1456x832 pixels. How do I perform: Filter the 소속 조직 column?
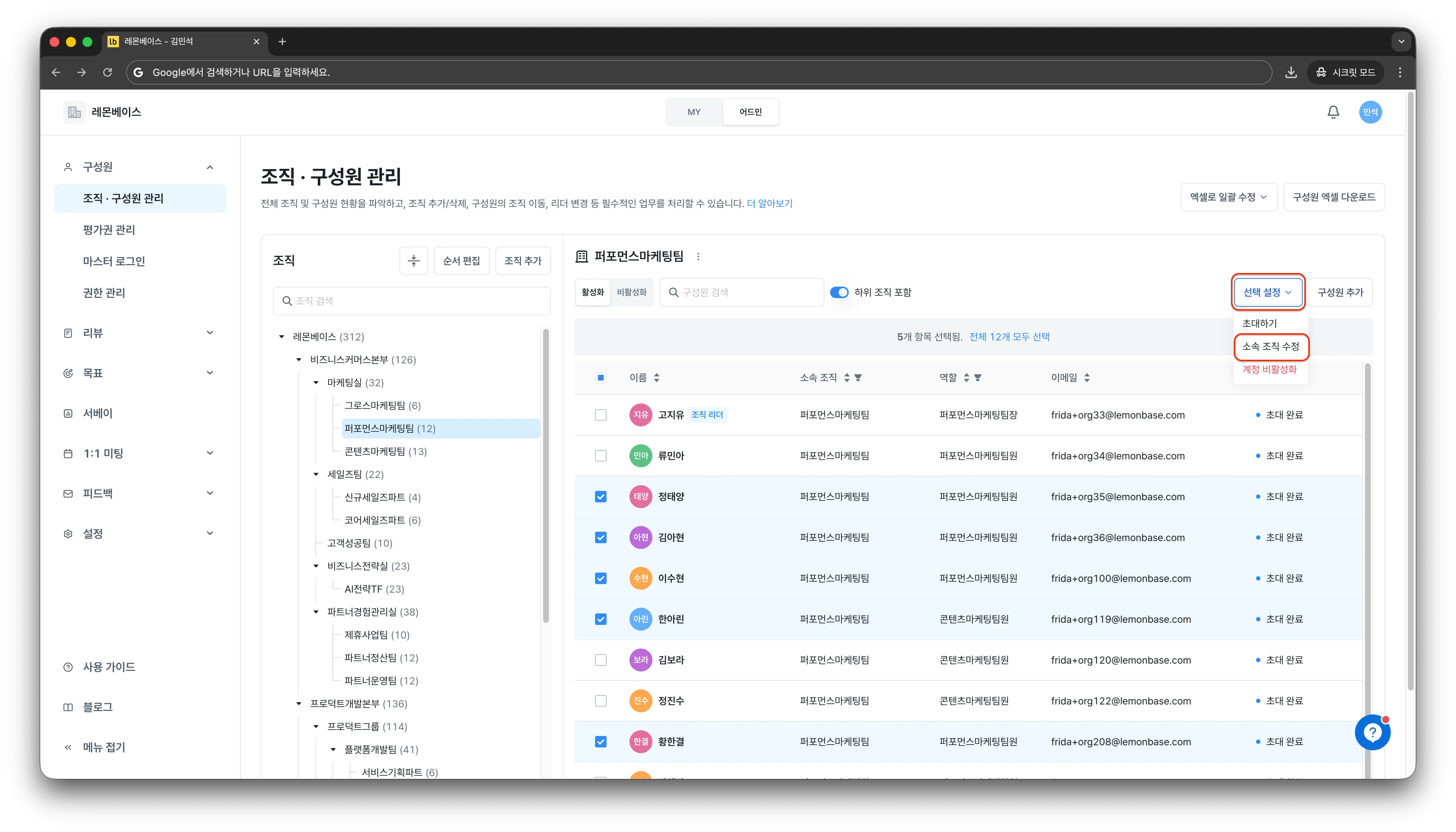click(858, 378)
